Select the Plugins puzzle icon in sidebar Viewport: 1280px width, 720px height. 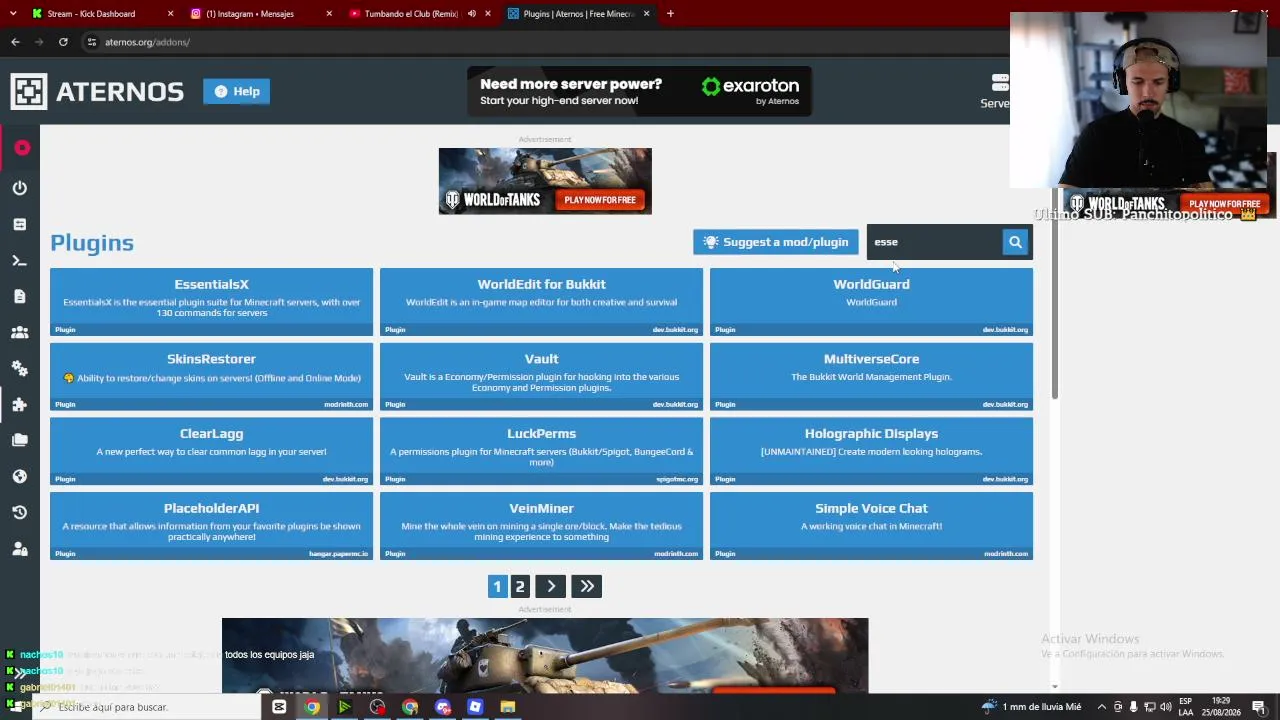(20, 404)
